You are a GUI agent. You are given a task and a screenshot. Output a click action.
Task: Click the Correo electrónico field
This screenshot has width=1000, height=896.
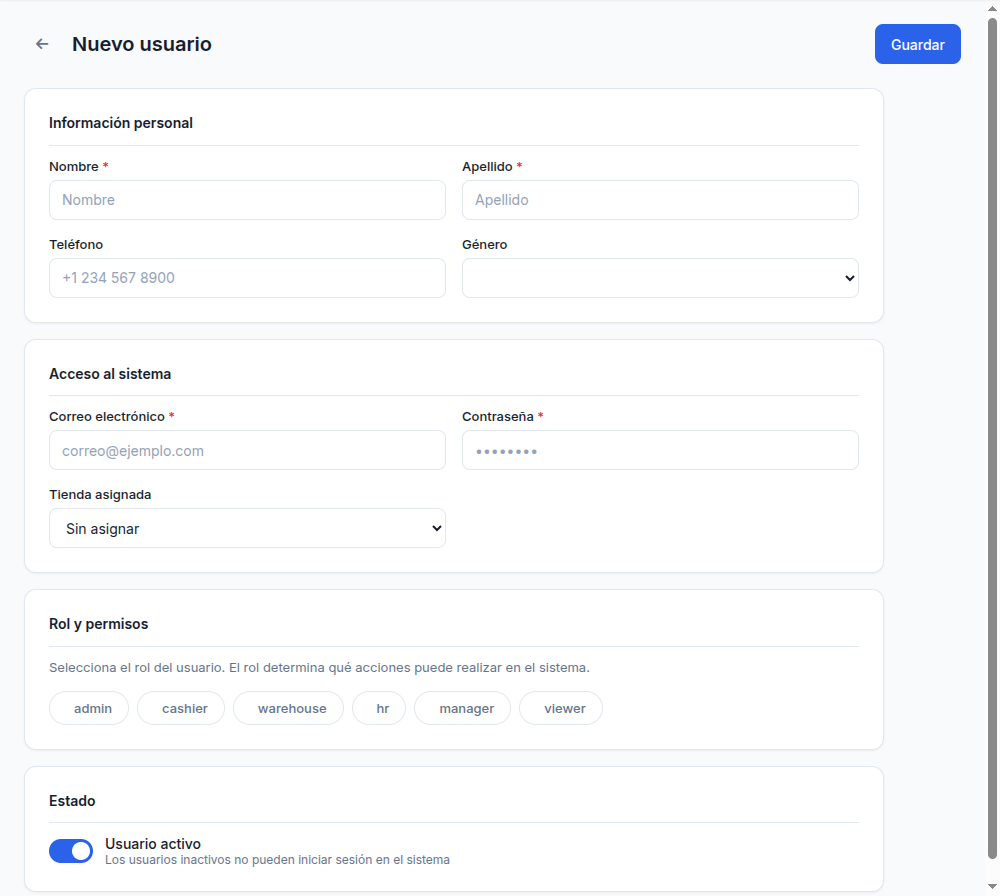(x=247, y=450)
